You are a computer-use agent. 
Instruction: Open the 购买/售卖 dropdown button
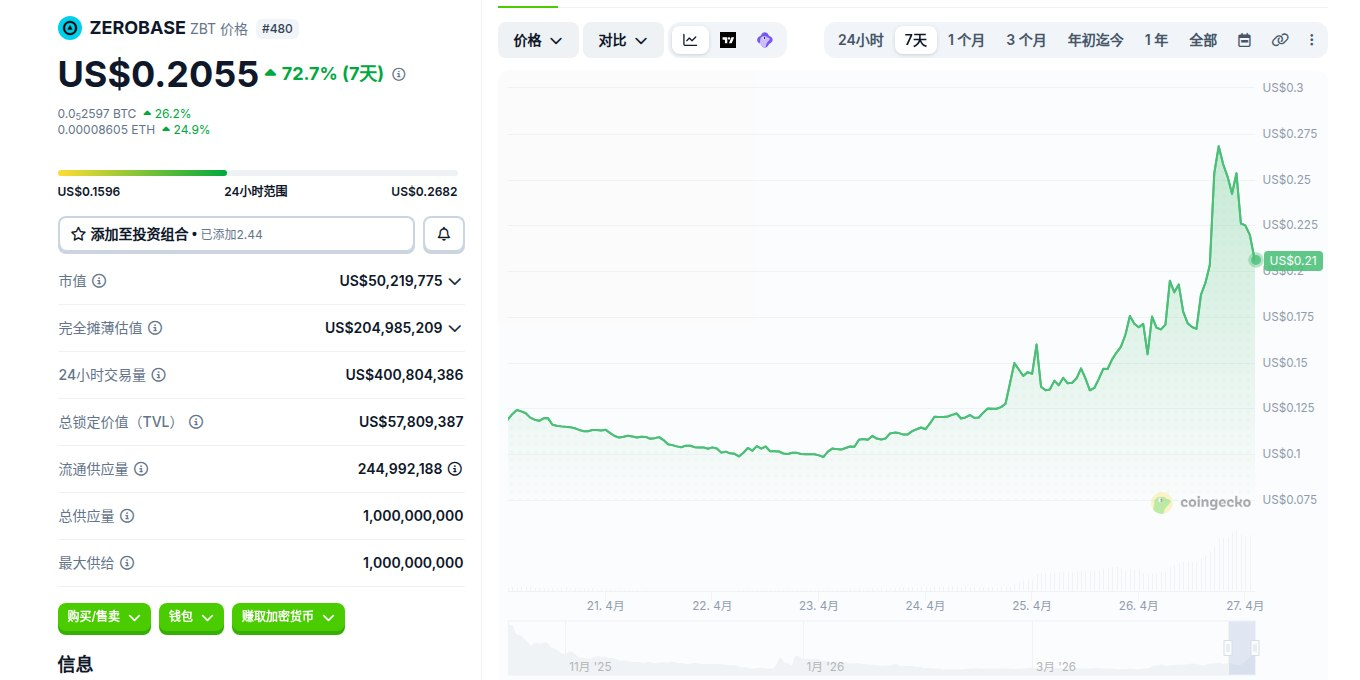pos(104,617)
